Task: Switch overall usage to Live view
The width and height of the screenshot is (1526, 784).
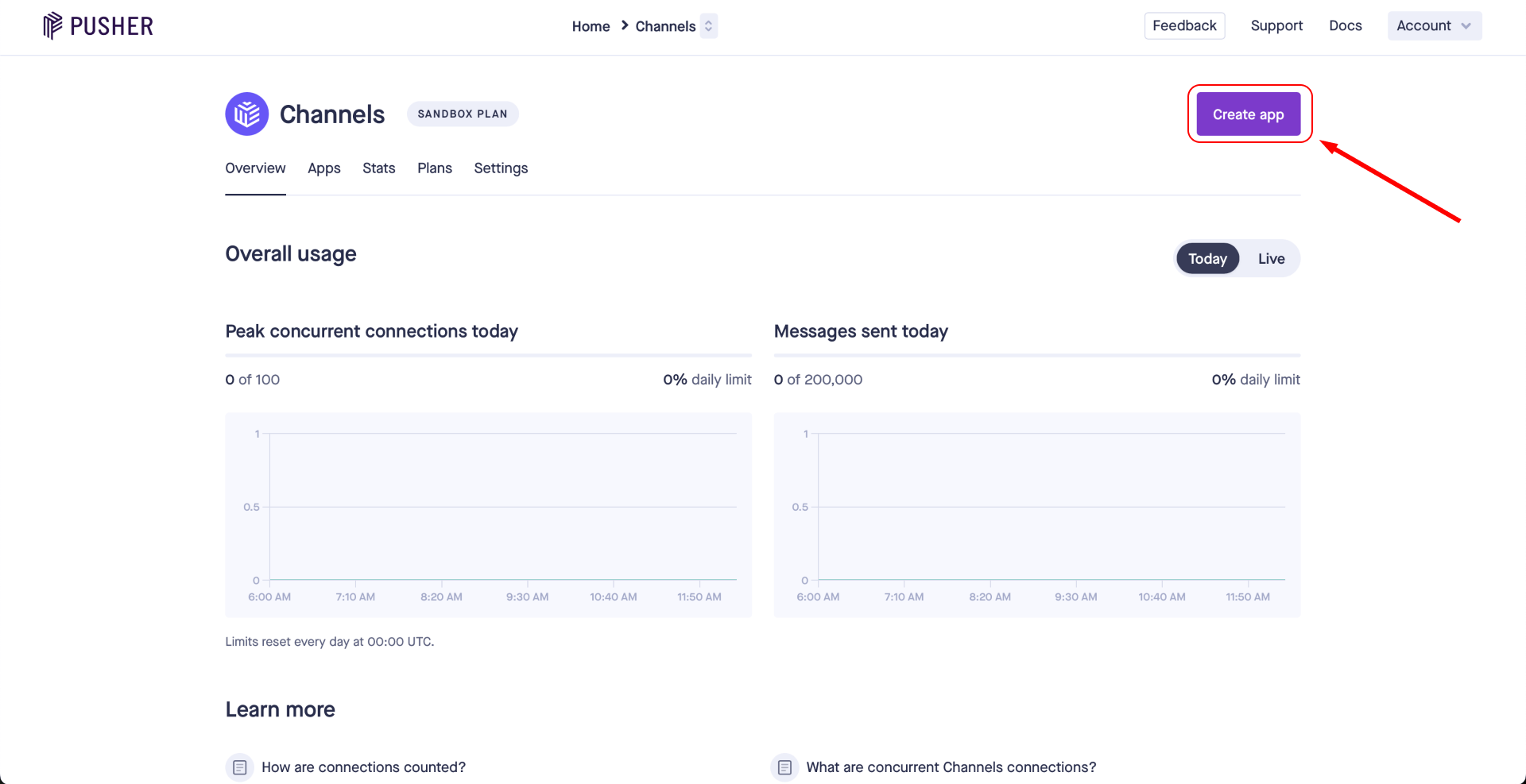Action: [1271, 259]
